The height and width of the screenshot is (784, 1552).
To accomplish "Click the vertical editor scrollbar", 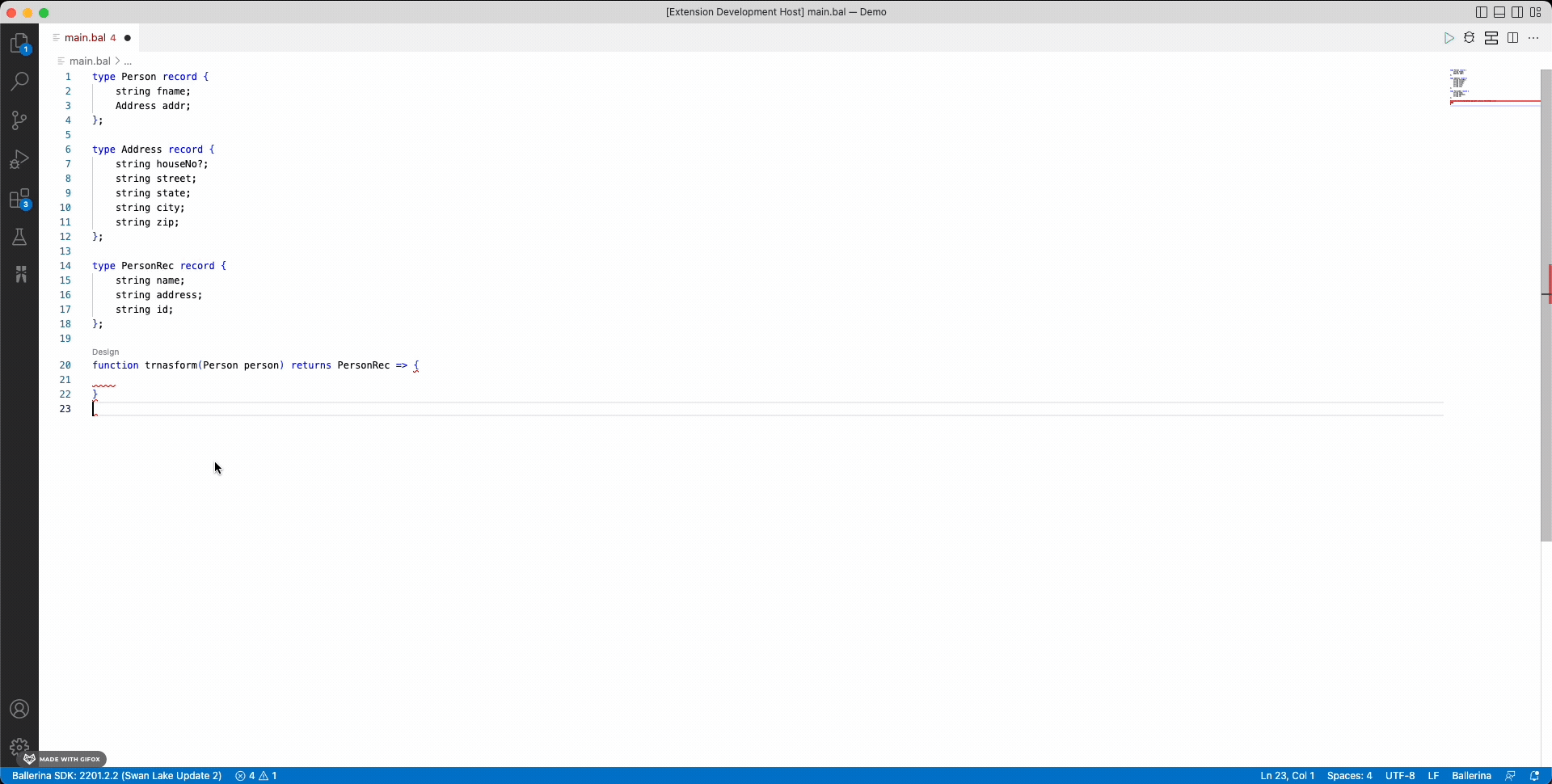I will coord(1546,306).
